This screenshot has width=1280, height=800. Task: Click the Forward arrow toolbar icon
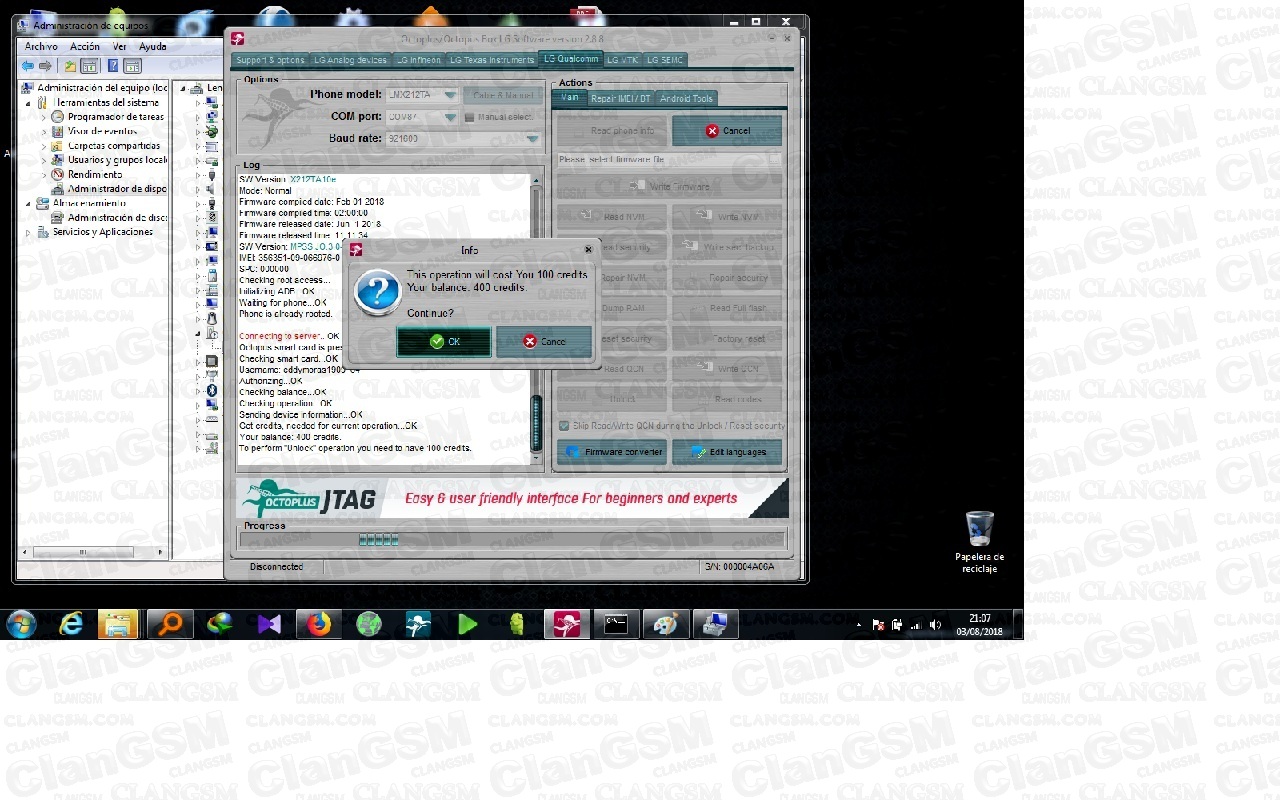(45, 66)
